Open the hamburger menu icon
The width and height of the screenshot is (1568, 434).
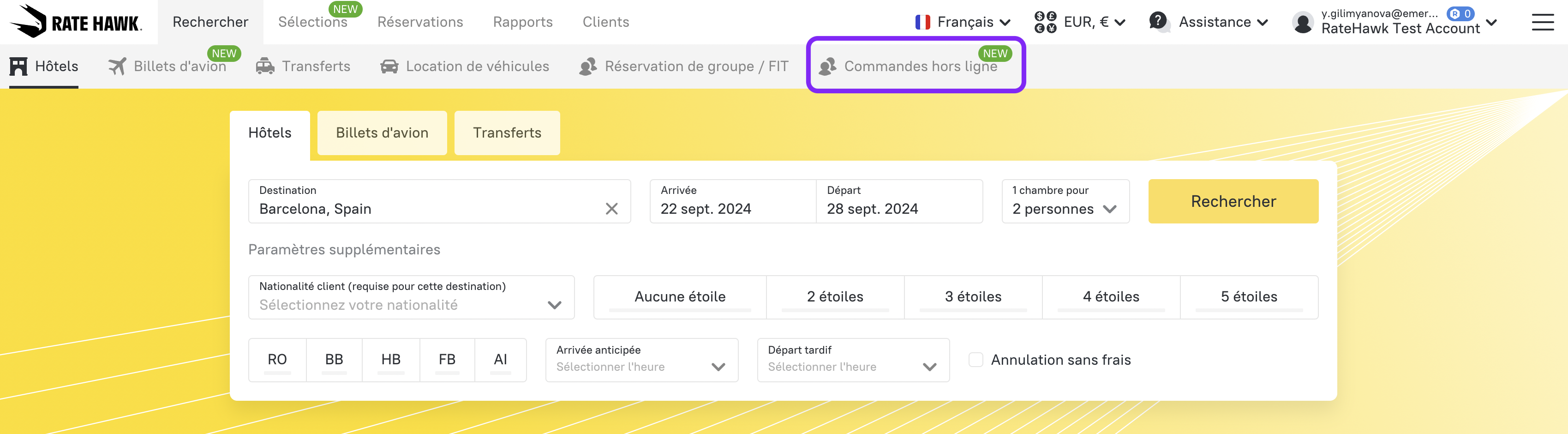point(1542,23)
